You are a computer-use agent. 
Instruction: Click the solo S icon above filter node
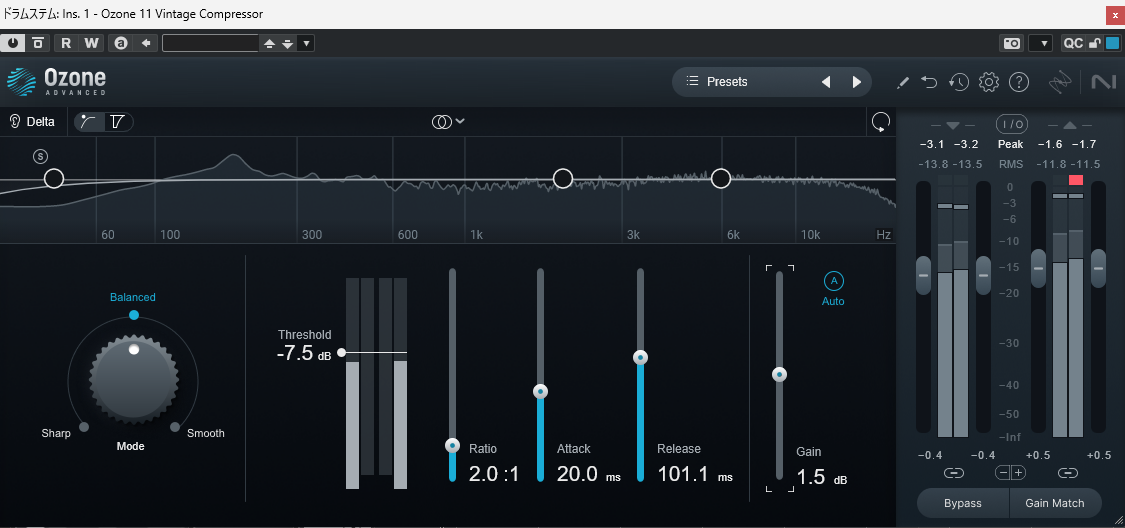(x=40, y=156)
